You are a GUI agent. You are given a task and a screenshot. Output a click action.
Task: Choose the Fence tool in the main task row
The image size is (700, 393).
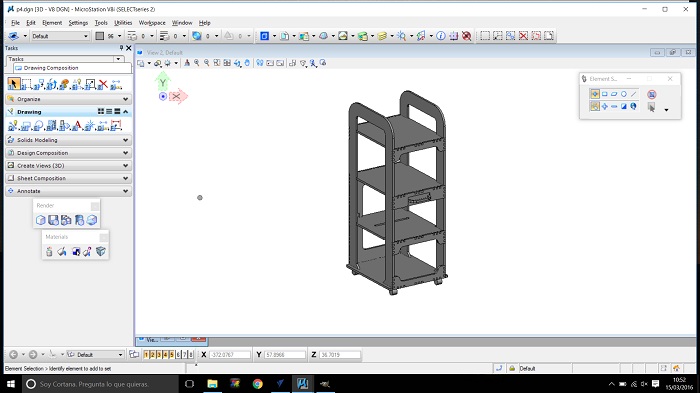(26, 84)
